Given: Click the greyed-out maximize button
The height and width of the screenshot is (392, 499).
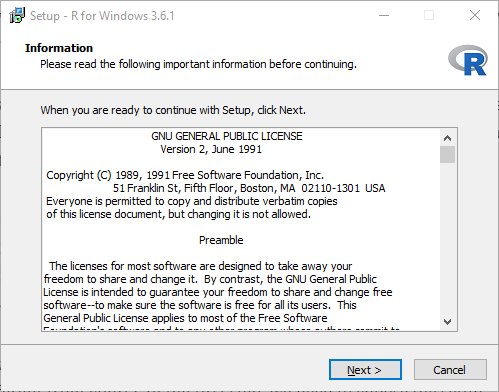Looking at the screenshot, I should click(x=429, y=15).
